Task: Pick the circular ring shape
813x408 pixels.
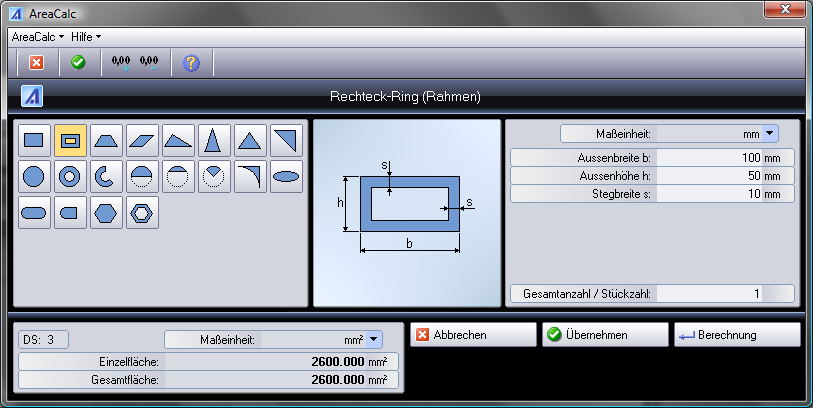Action: pos(70,177)
